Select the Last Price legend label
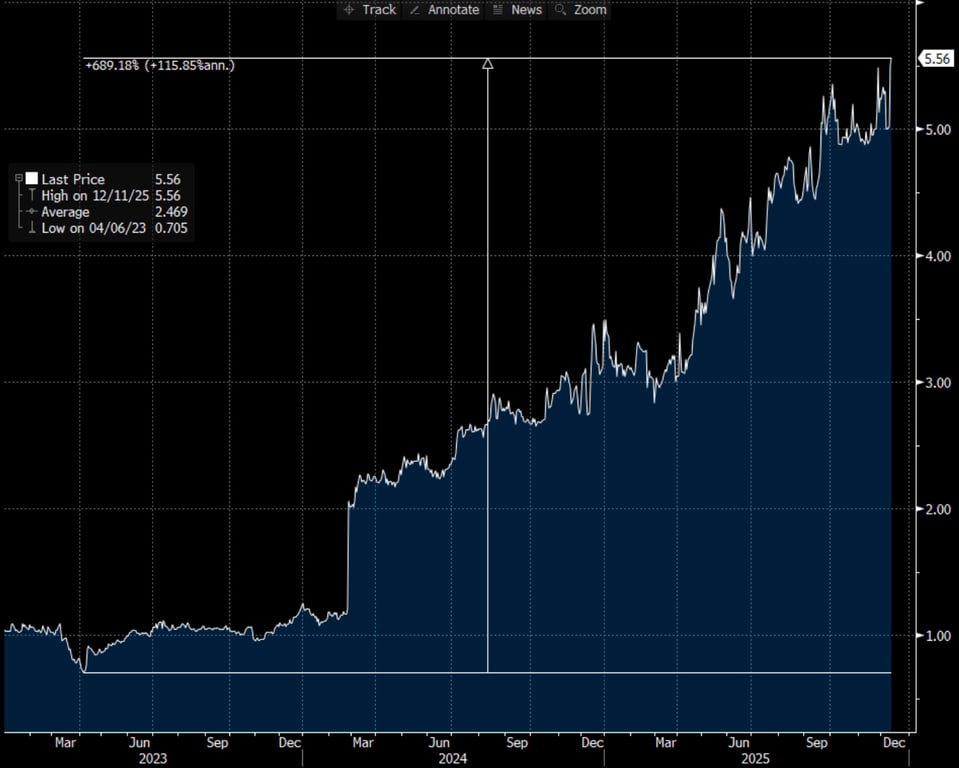959x768 pixels. 72,179
